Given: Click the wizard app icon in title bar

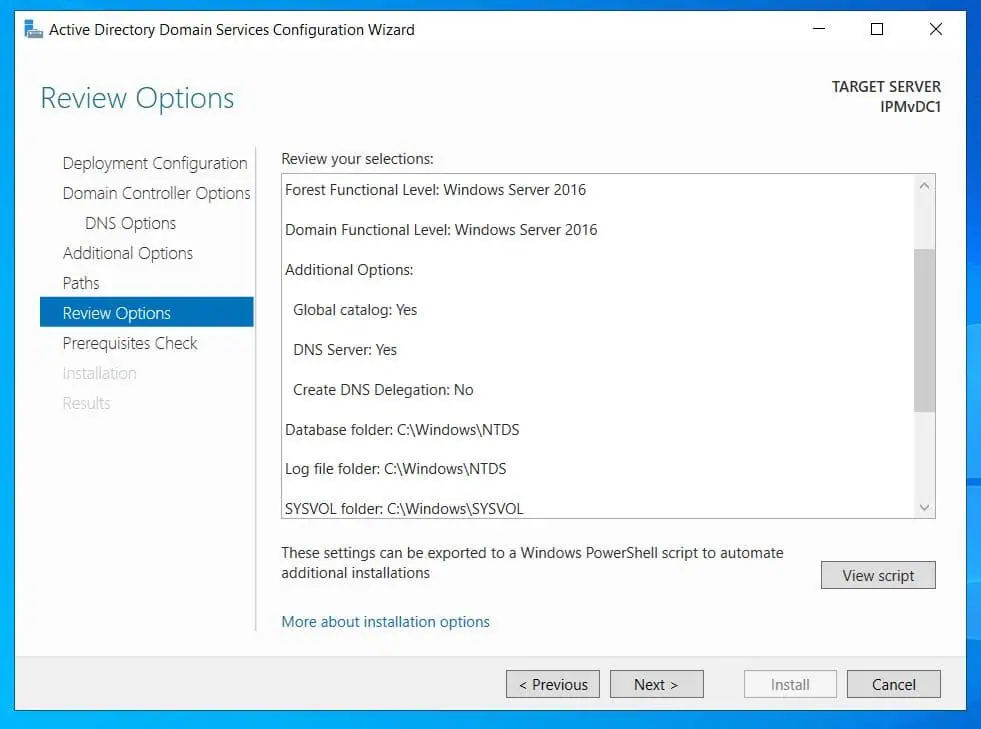Looking at the screenshot, I should 33,29.
